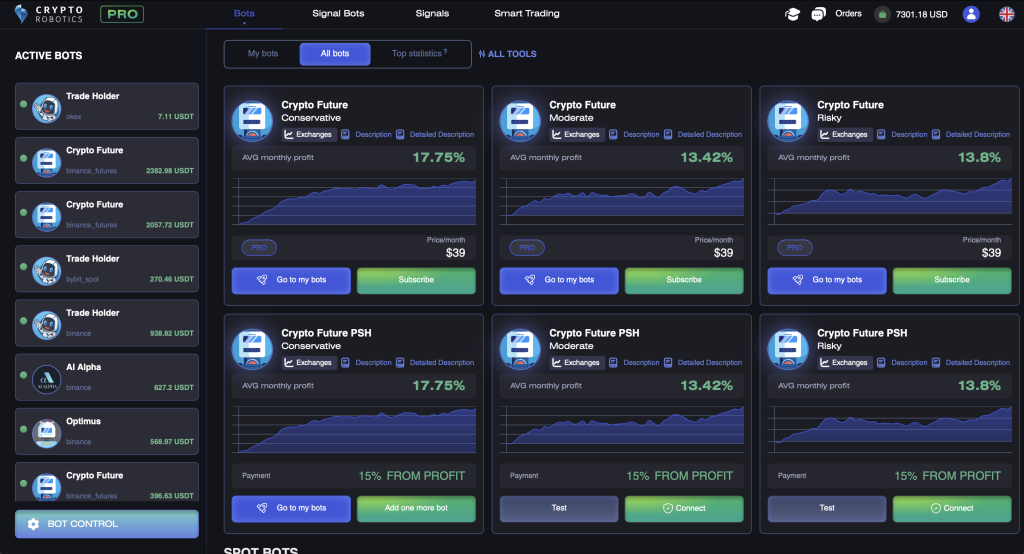
Task: Click the Crypto Future PSH Risky profit chart
Action: (x=889, y=430)
